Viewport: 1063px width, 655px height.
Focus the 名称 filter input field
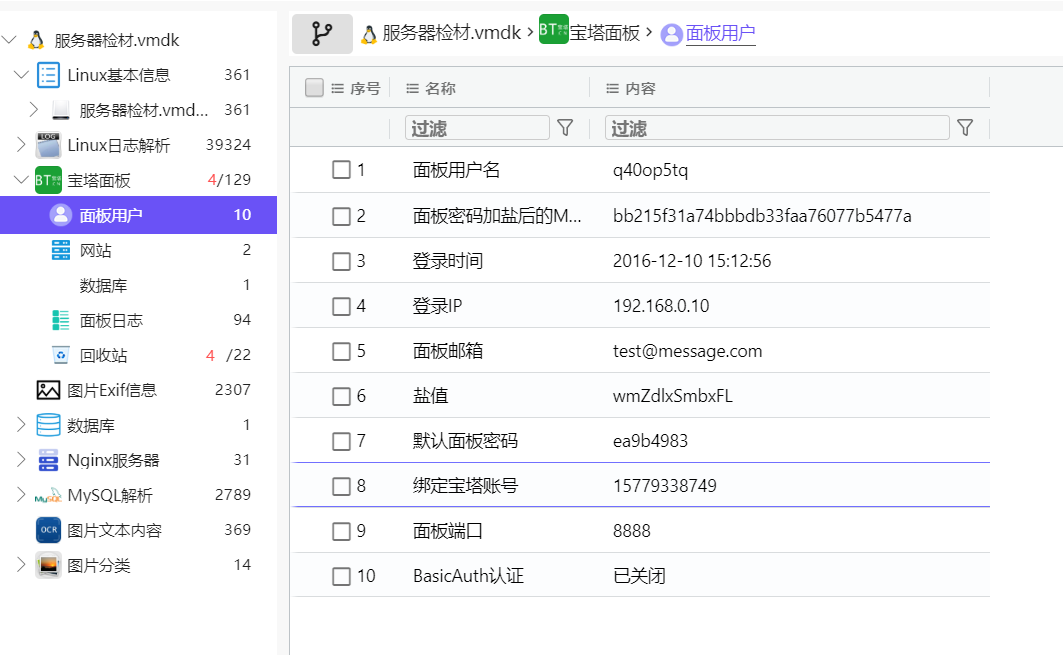click(x=477, y=127)
